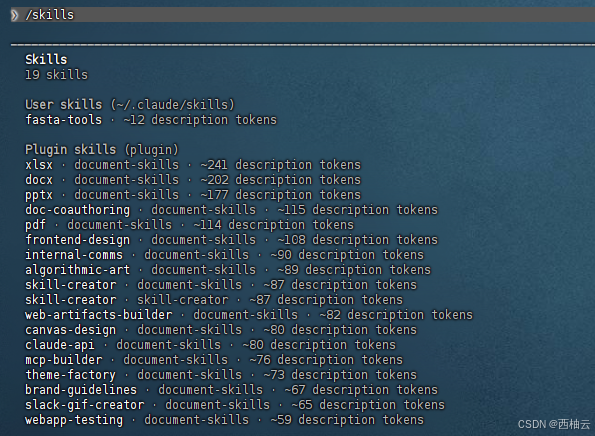This screenshot has height=436, width=595.
Task: Select the fasta-tools skill row
Action: 151,120
